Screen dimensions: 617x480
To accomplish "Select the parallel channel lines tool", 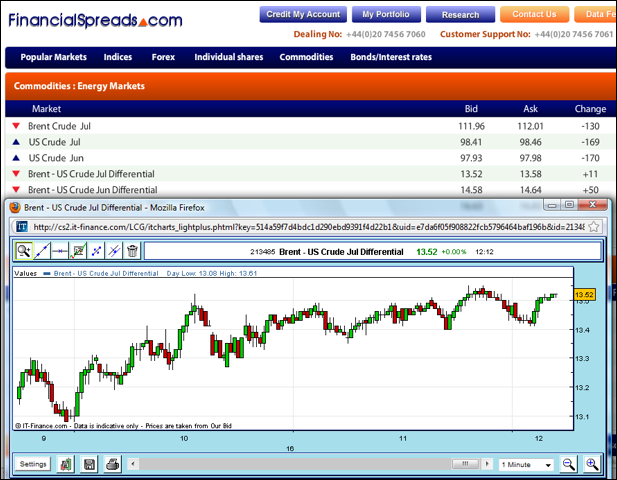I will click(114, 251).
